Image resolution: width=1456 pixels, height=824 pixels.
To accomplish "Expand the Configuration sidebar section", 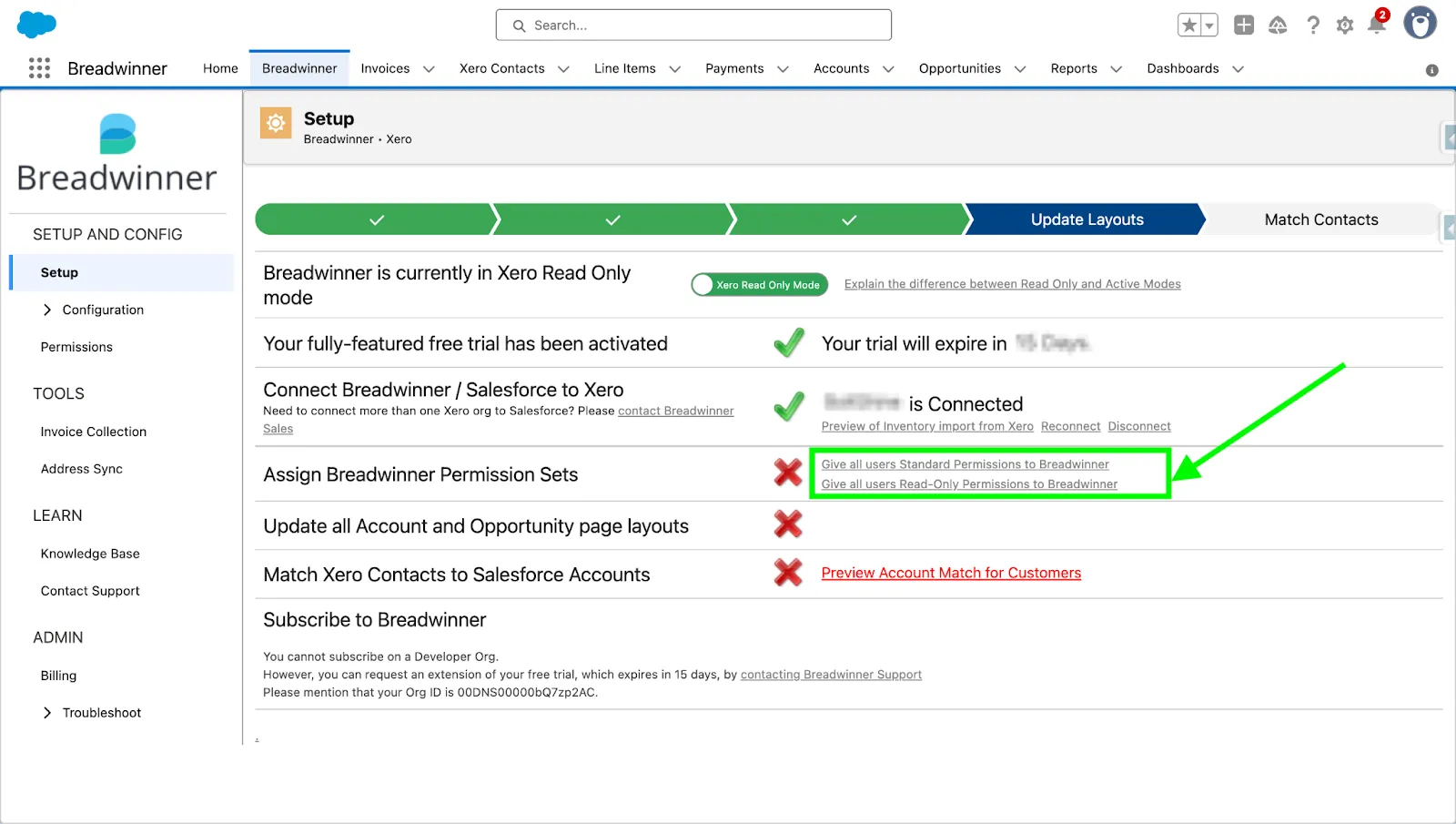I will [47, 310].
